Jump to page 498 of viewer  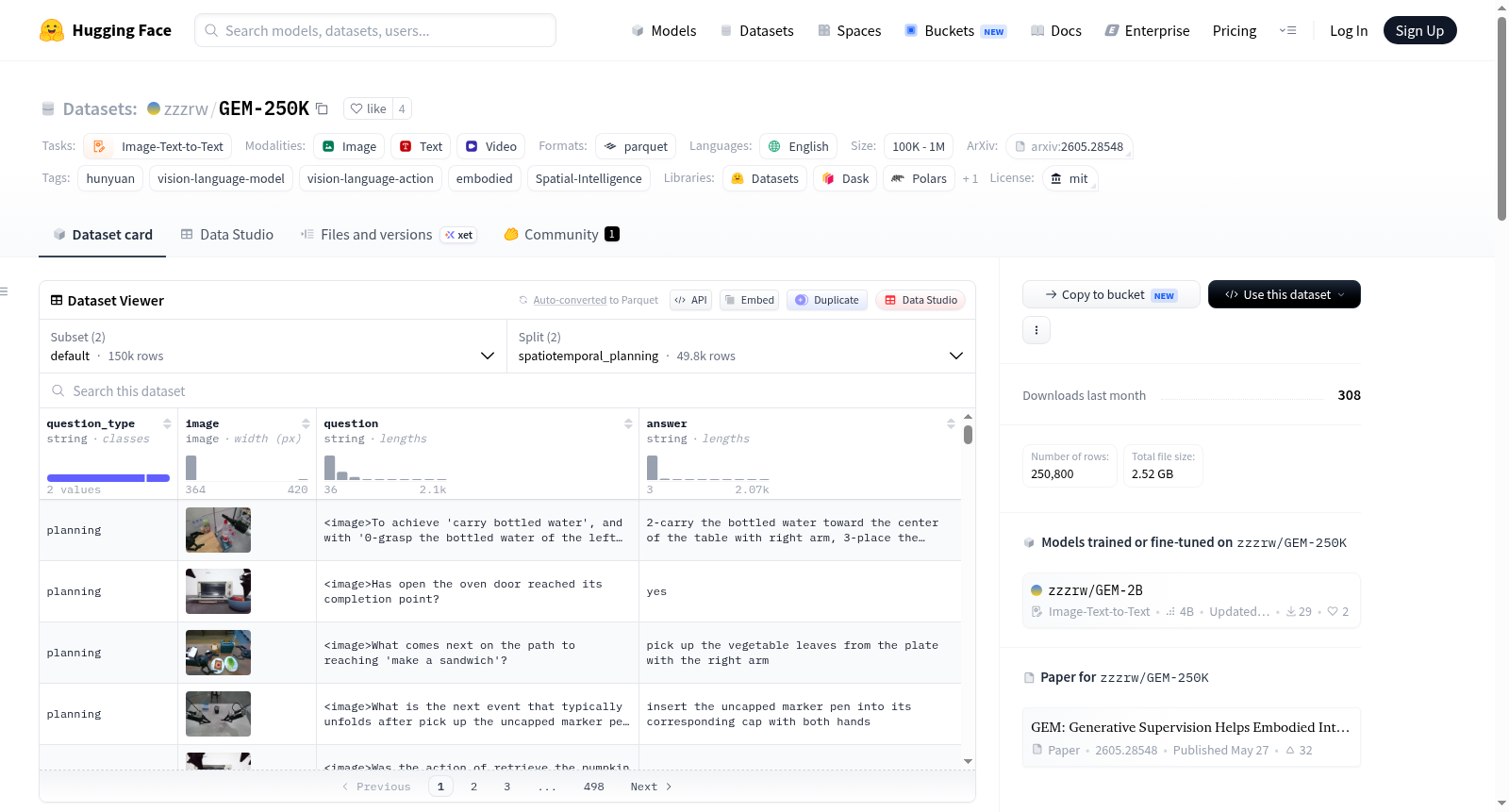[593, 787]
